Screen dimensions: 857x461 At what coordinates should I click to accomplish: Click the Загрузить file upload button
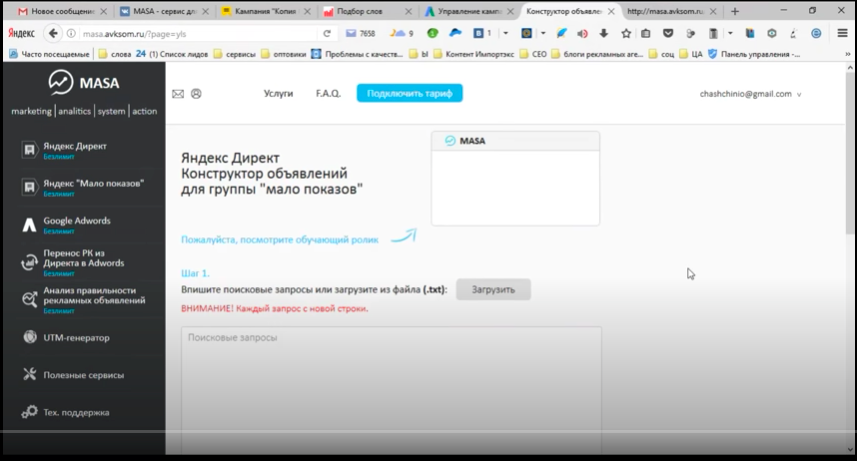(x=494, y=289)
